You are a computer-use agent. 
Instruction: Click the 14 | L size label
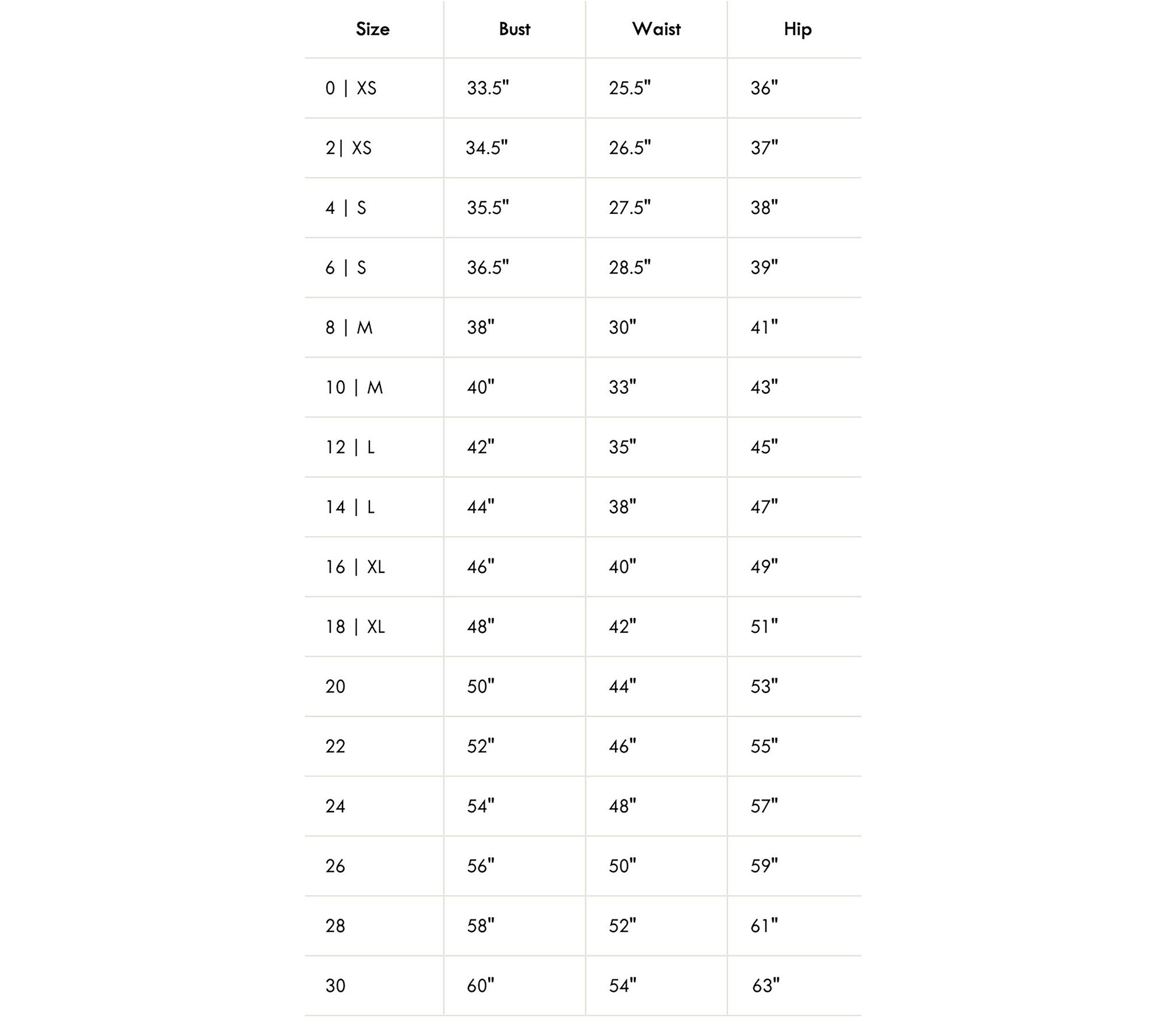[349, 507]
